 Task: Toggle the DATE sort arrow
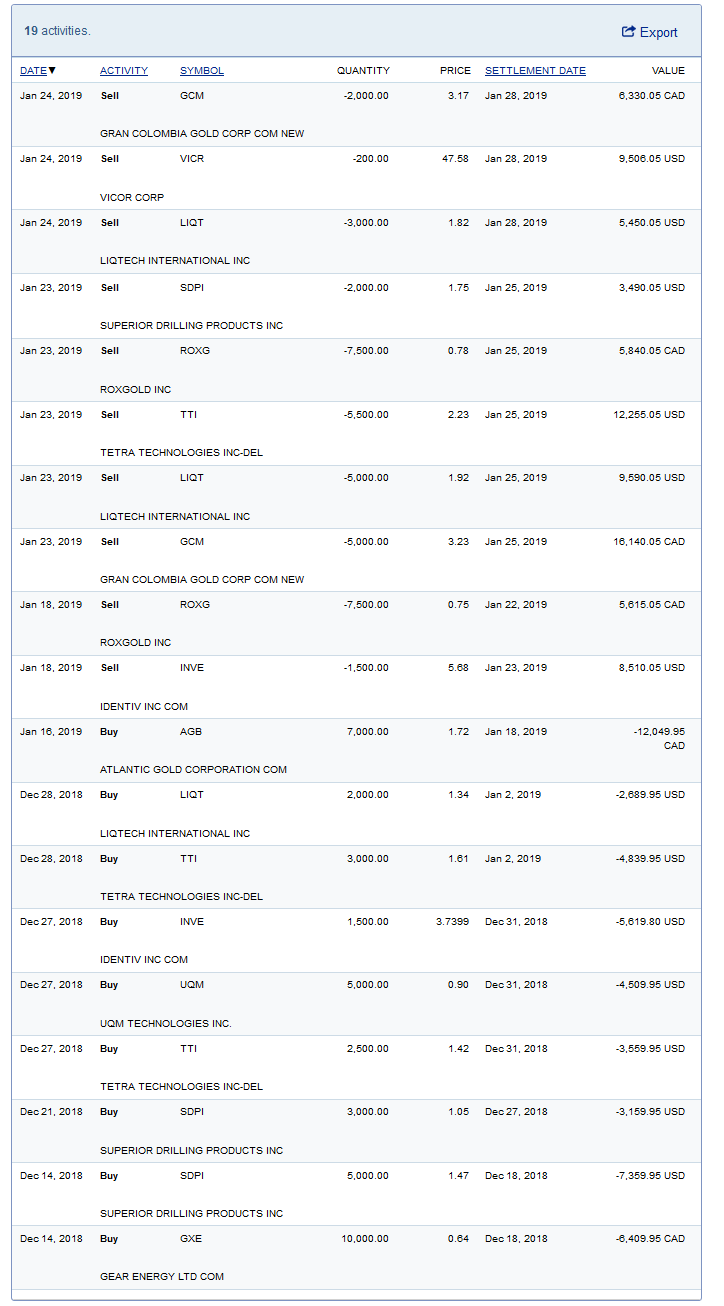click(52, 71)
